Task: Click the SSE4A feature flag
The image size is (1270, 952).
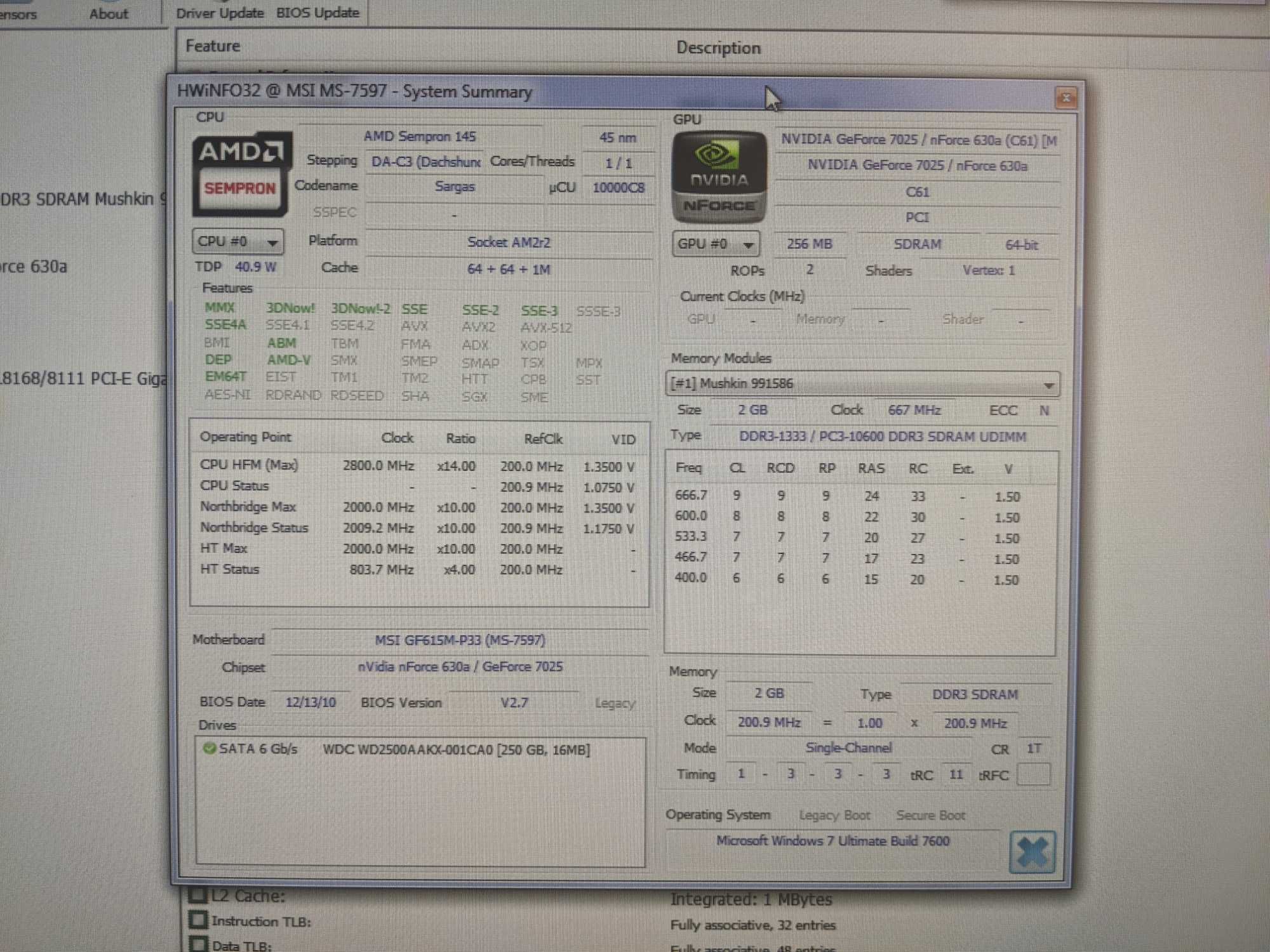Action: point(225,325)
